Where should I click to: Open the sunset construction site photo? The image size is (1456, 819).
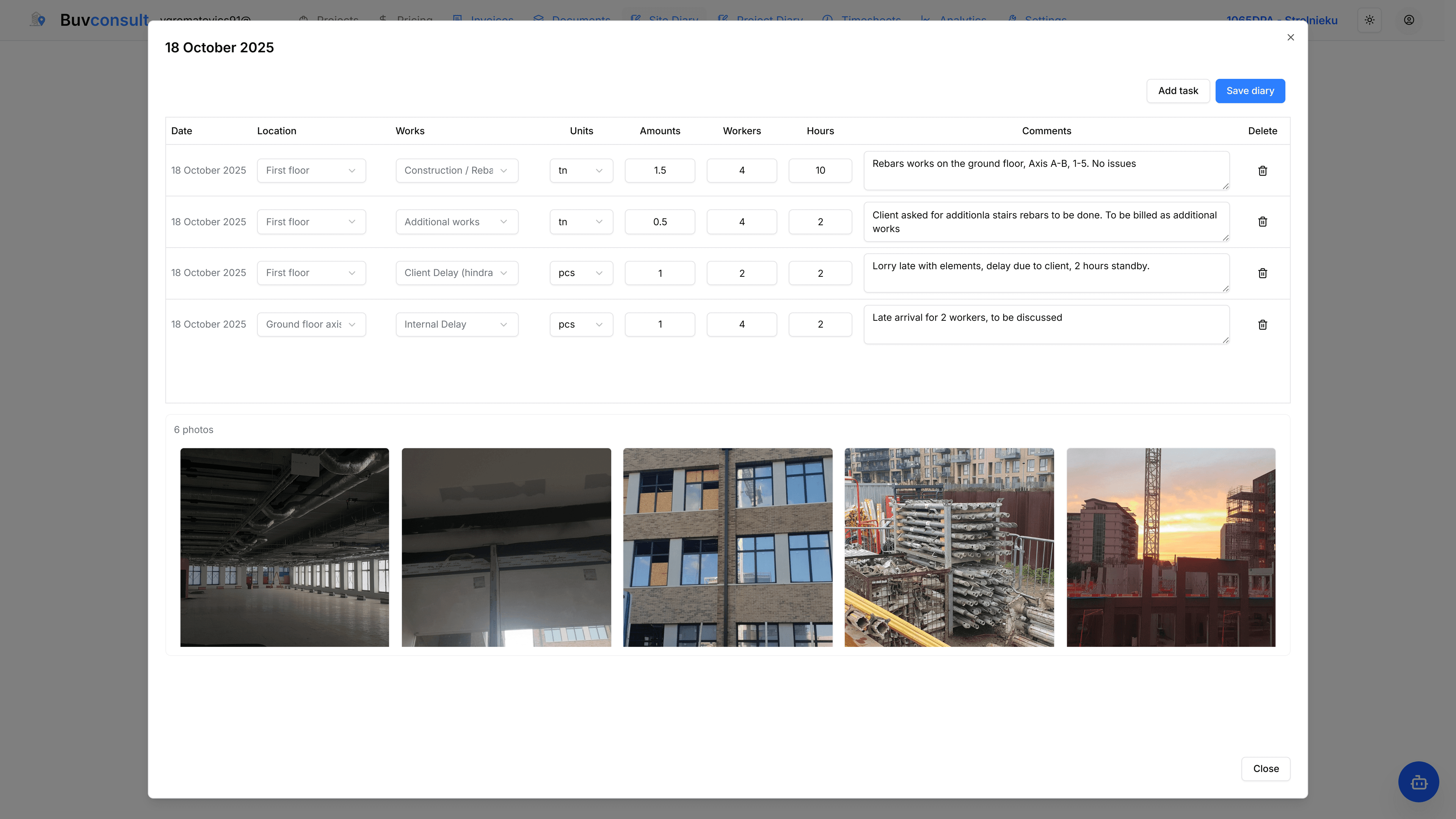pyautogui.click(x=1170, y=548)
